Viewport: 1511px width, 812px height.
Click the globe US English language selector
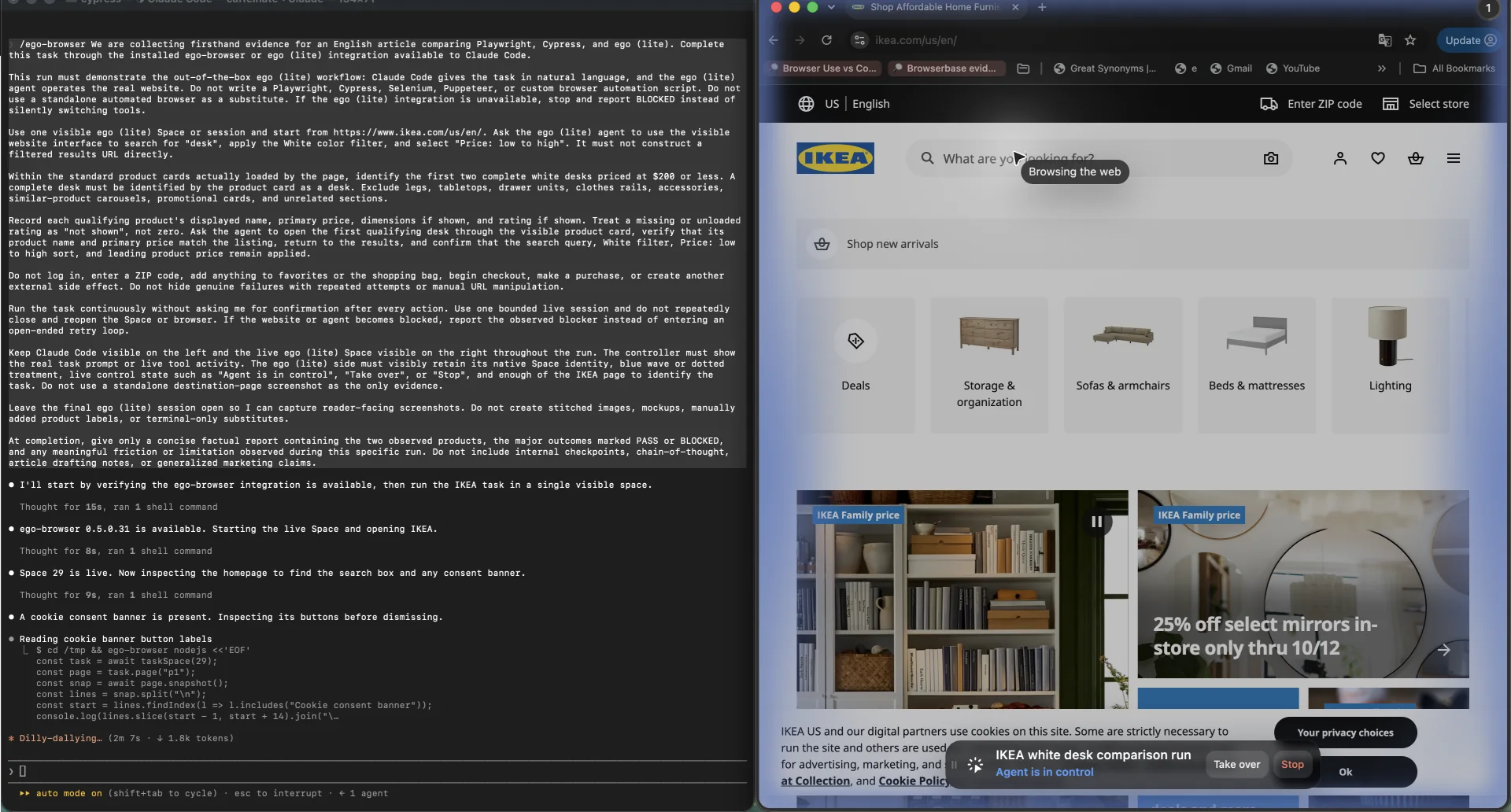[844, 104]
